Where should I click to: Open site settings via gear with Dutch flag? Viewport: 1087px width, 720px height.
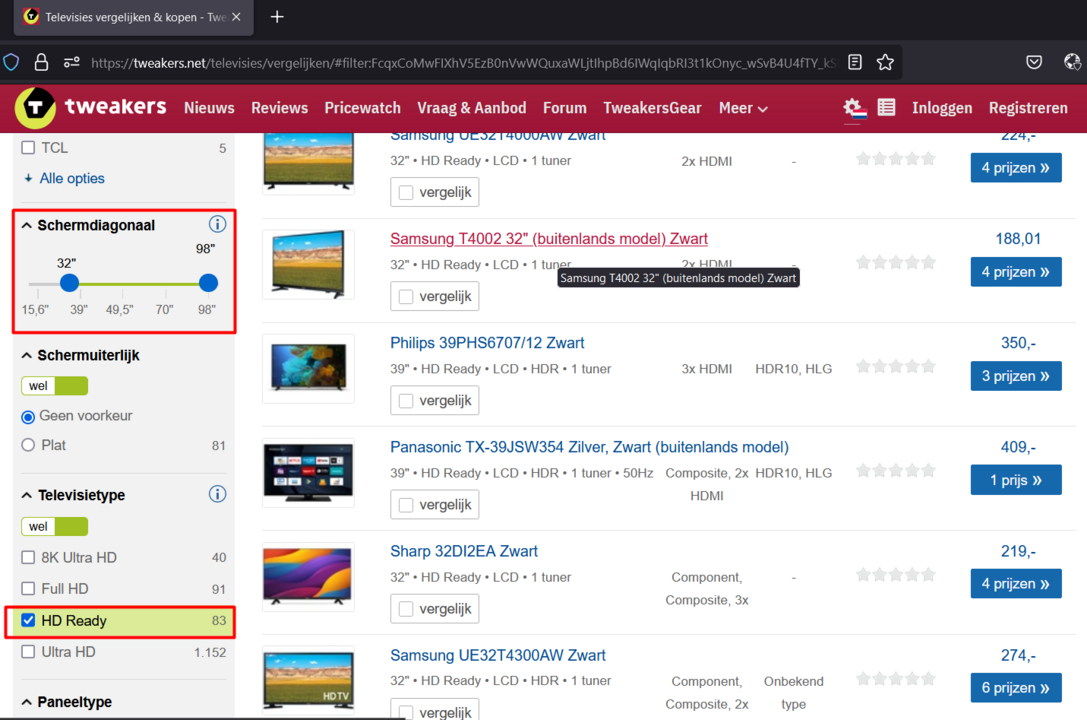coord(852,108)
